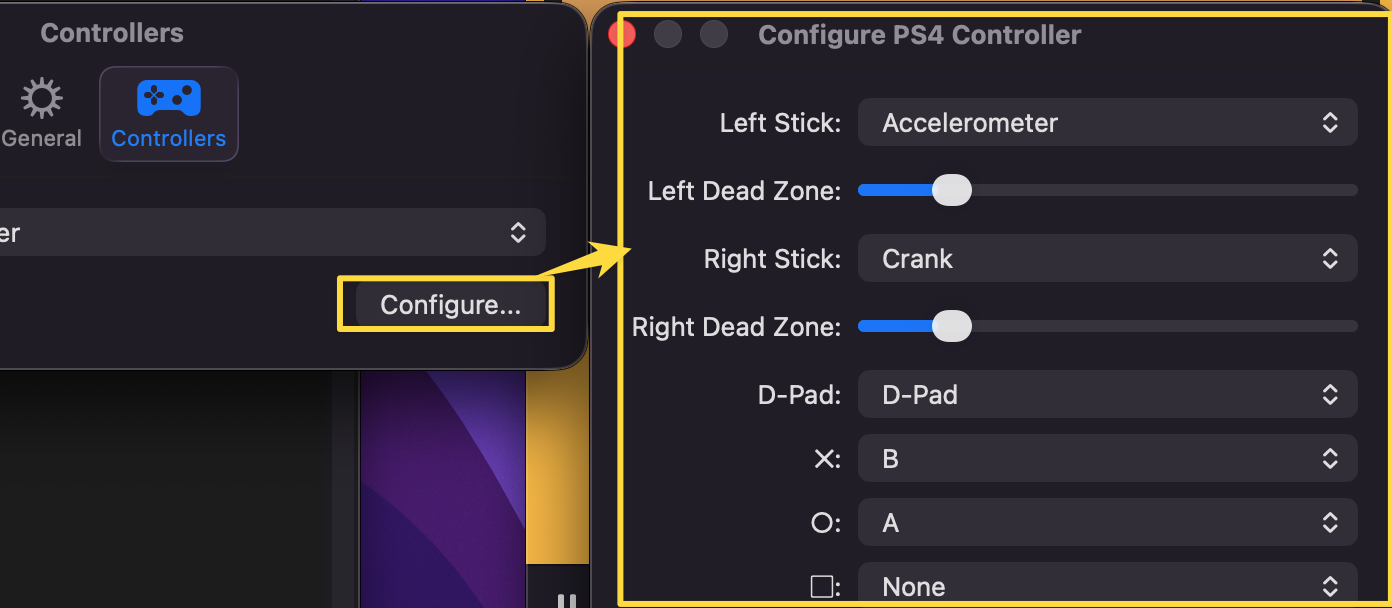Click the Left Dead Zone slider track
Viewport: 1392px width, 608px height.
click(x=1107, y=190)
